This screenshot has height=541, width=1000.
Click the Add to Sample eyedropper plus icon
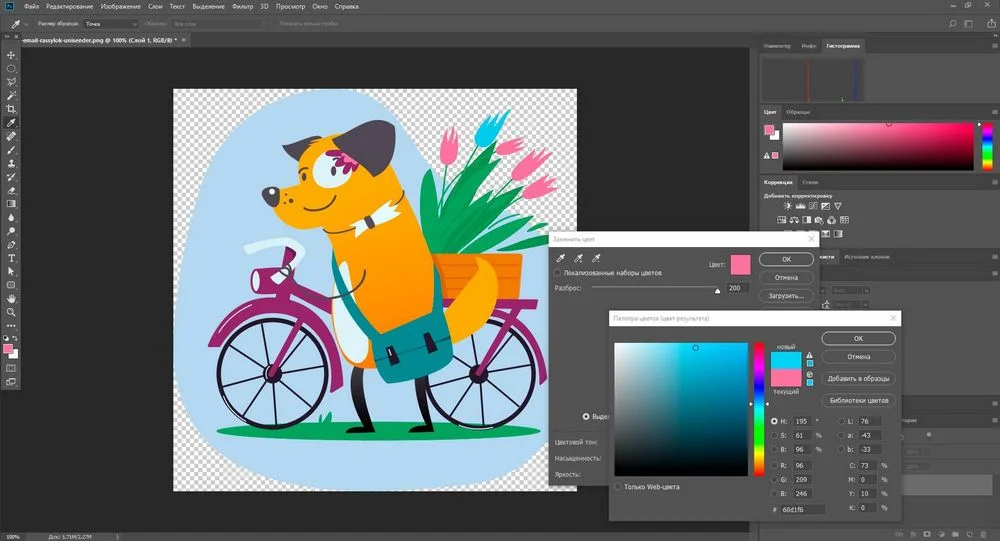(x=577, y=259)
